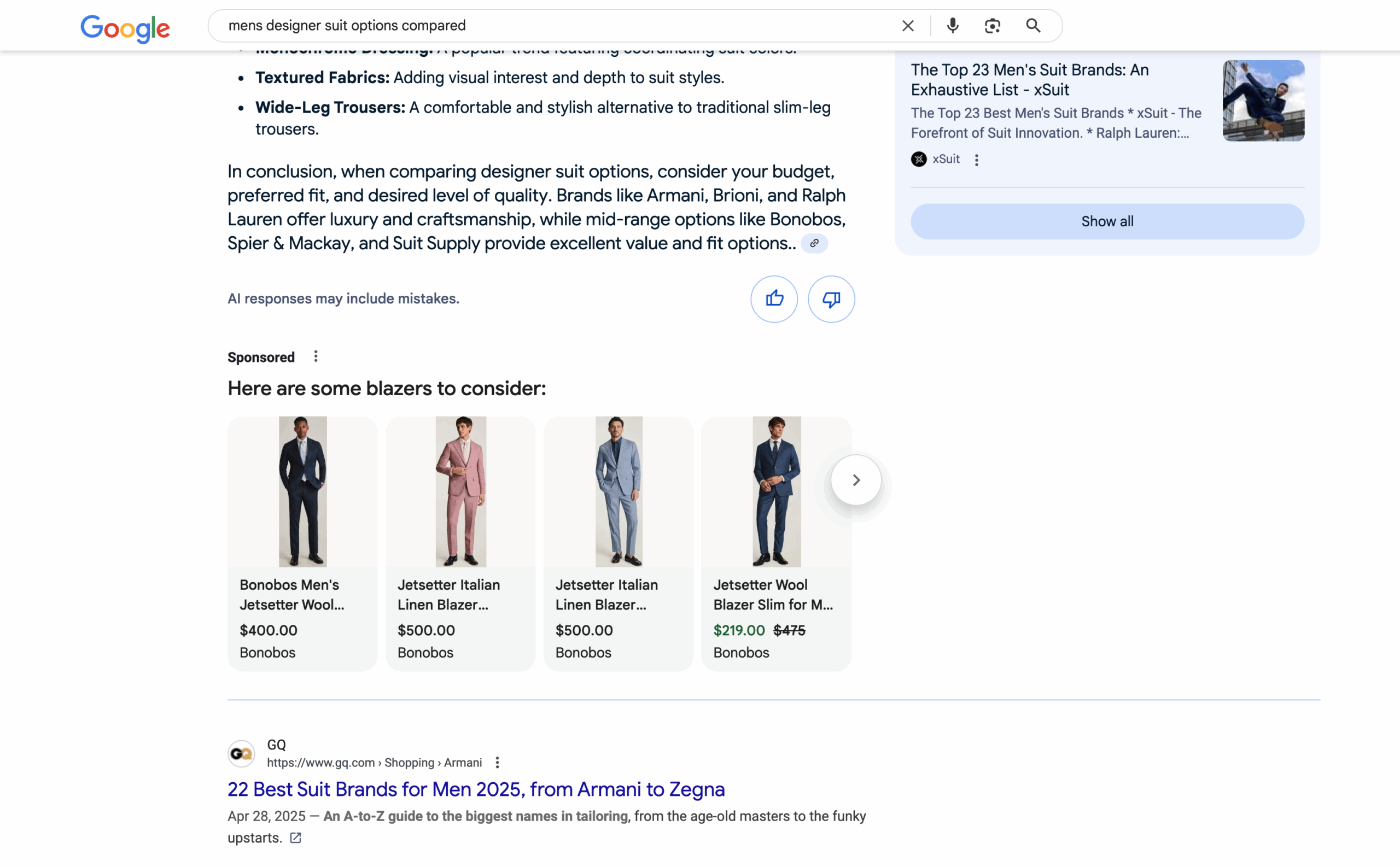Start voice search with microphone icon
Image resolution: width=1400 pixels, height=867 pixels.
tap(952, 26)
